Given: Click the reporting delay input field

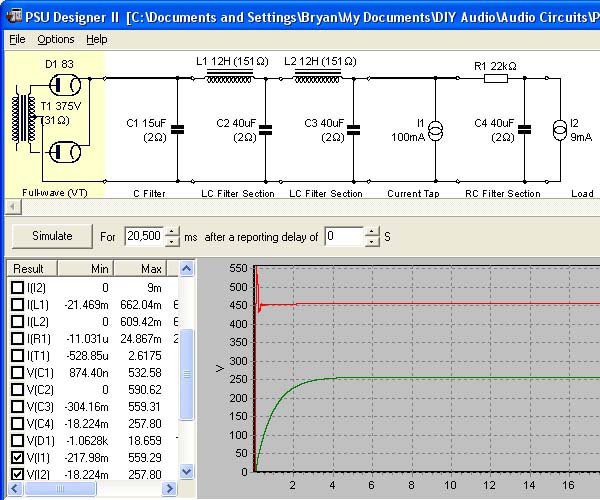Looking at the screenshot, I should [344, 236].
